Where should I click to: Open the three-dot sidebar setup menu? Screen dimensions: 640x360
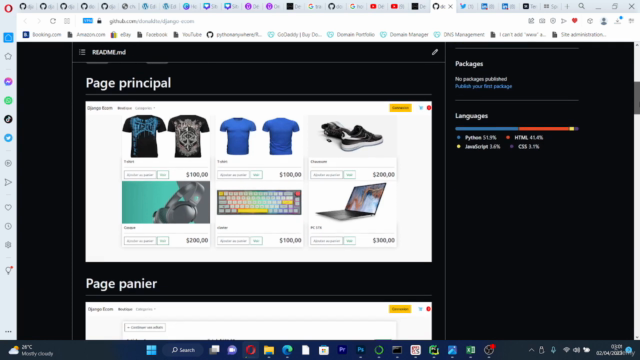[x=8, y=332]
